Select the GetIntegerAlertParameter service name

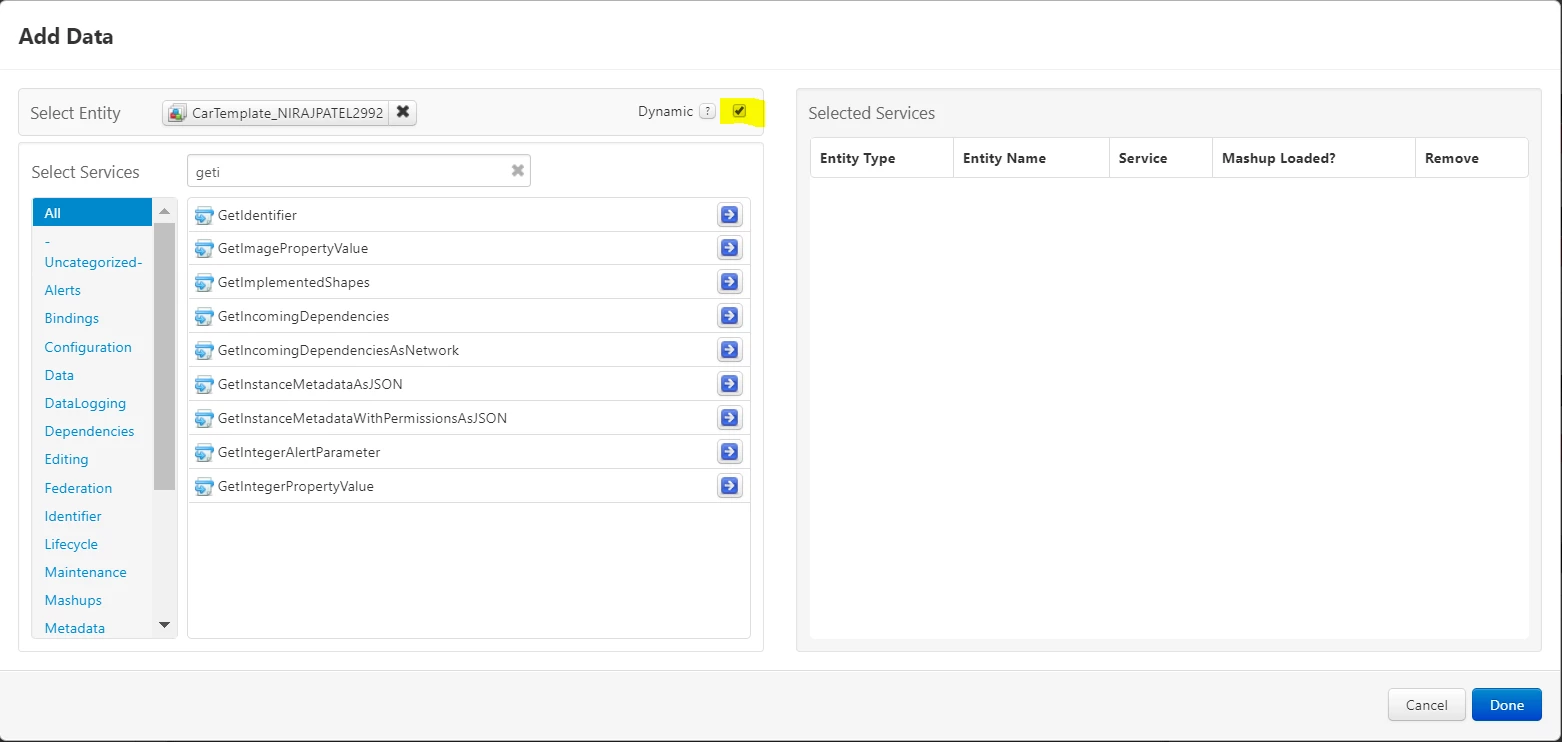point(299,452)
